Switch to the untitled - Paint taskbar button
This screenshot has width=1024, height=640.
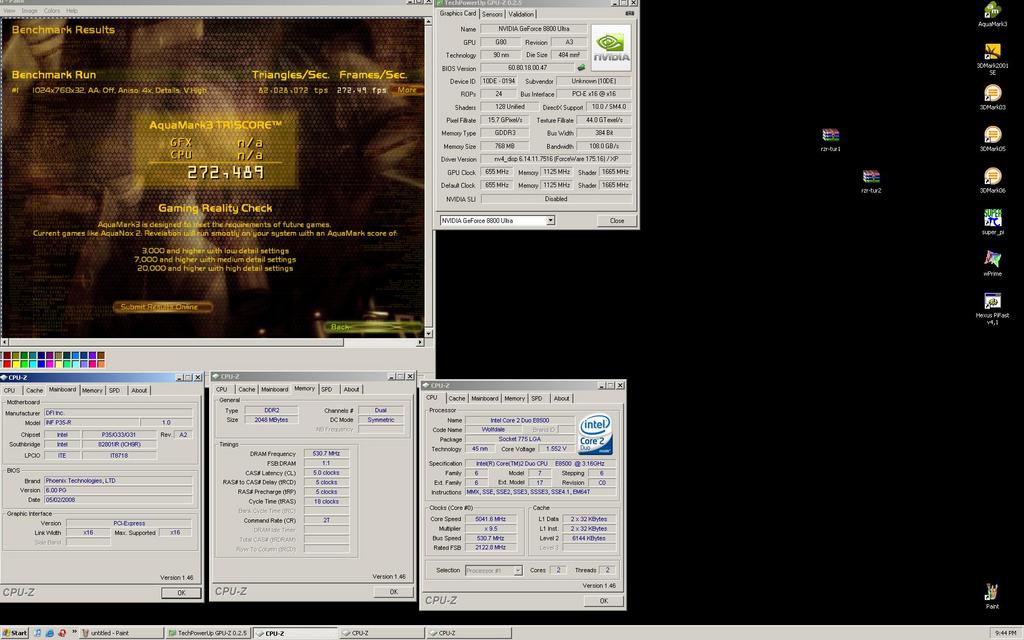point(121,633)
